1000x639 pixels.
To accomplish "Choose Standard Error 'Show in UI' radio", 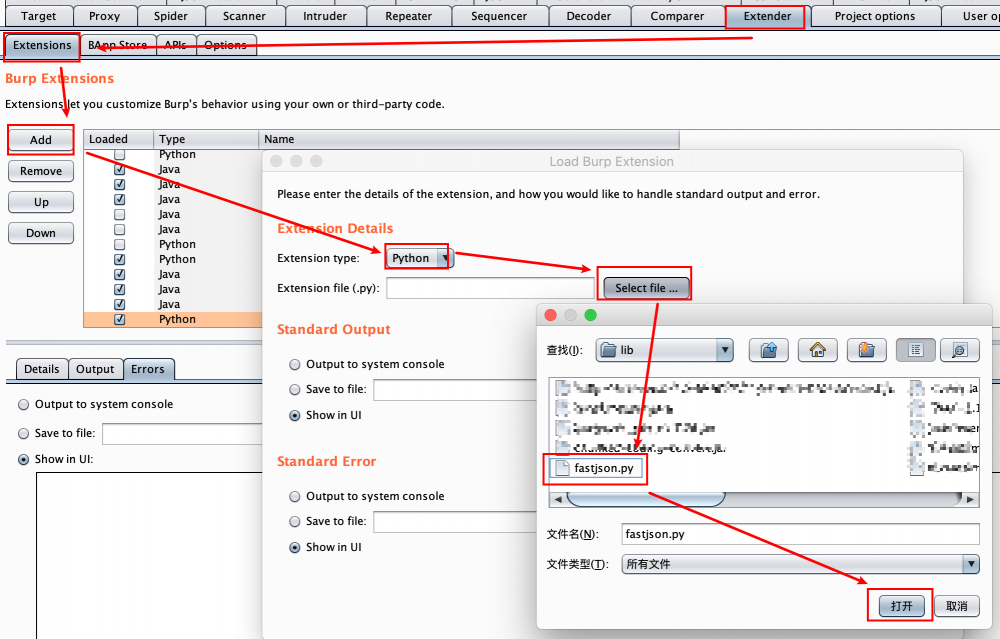I will pyautogui.click(x=295, y=547).
